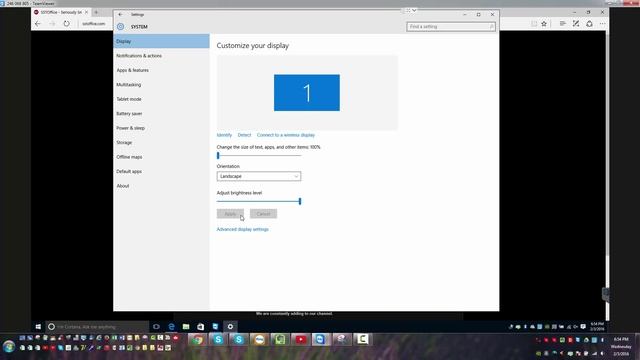Viewport: 640px width, 360px height.
Task: Open Edge reading view icon
Action: click(x=534, y=24)
